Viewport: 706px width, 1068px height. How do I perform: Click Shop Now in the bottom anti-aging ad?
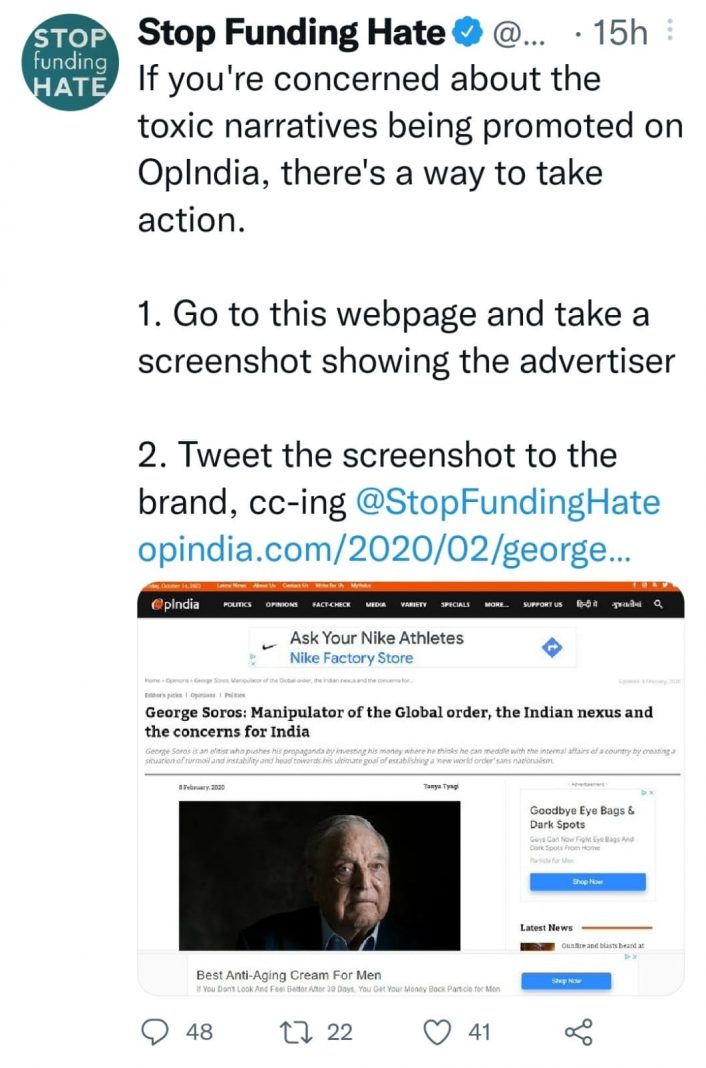(x=567, y=981)
